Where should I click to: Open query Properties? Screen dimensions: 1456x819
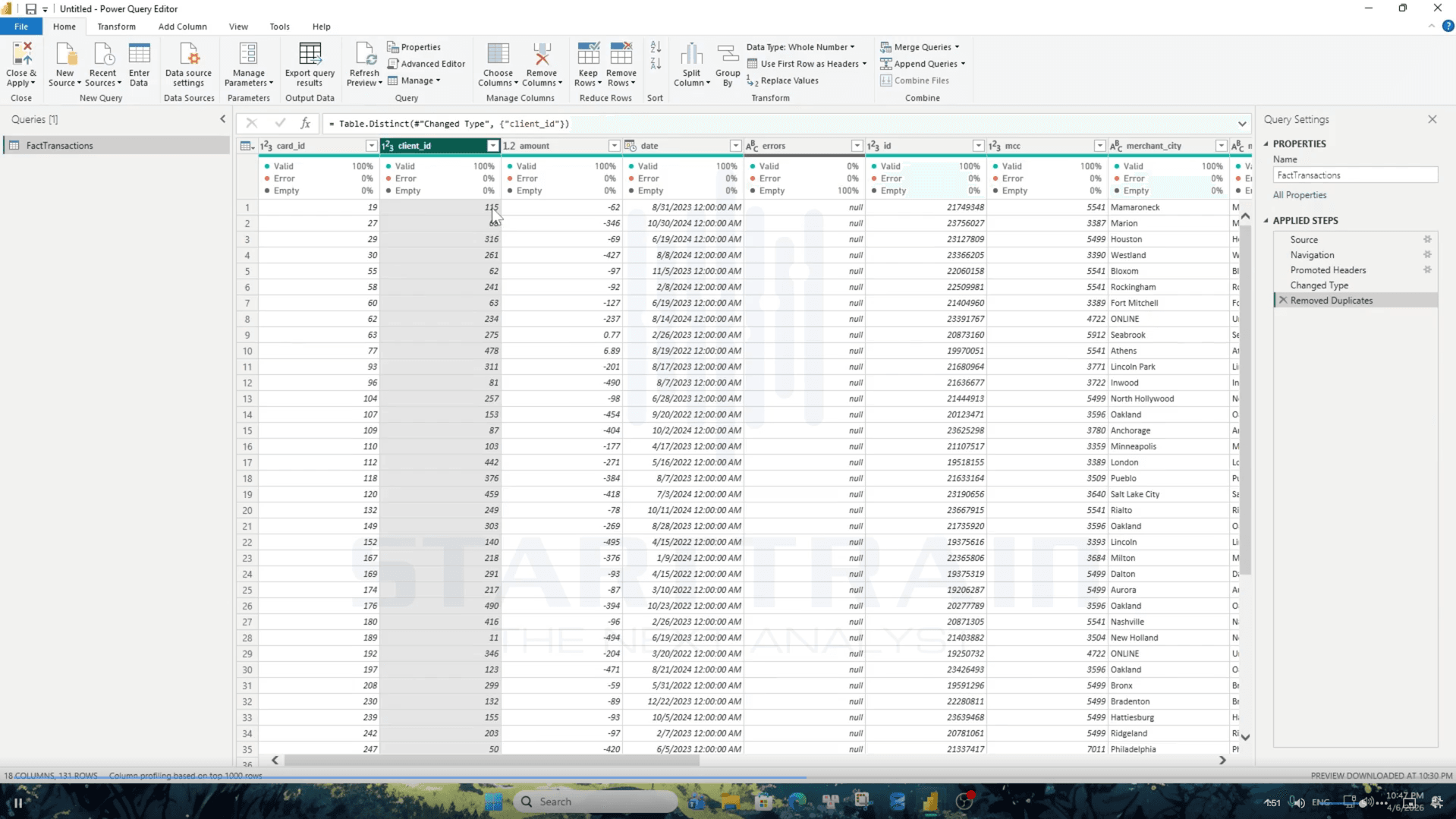(414, 47)
